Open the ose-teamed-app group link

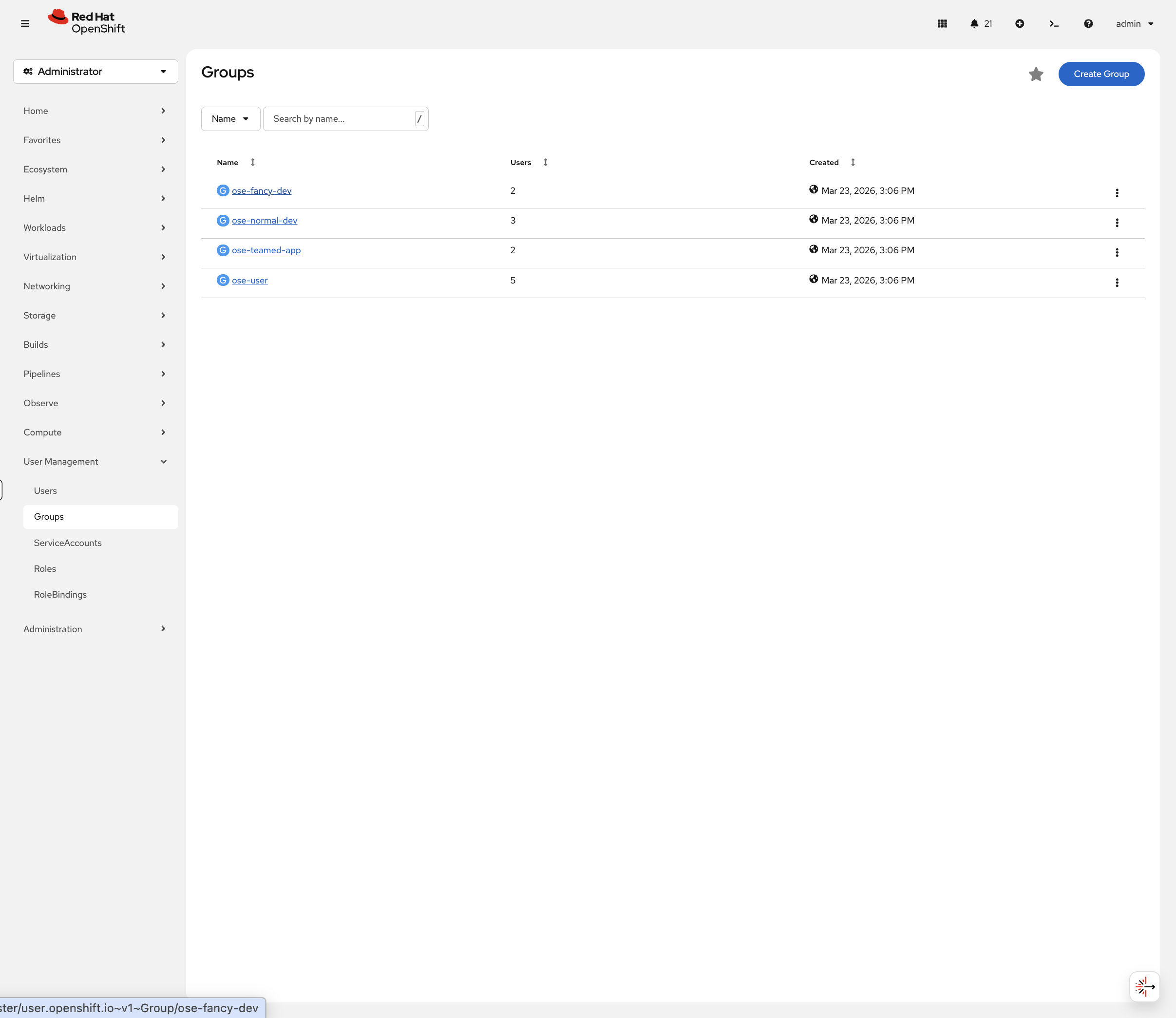266,250
